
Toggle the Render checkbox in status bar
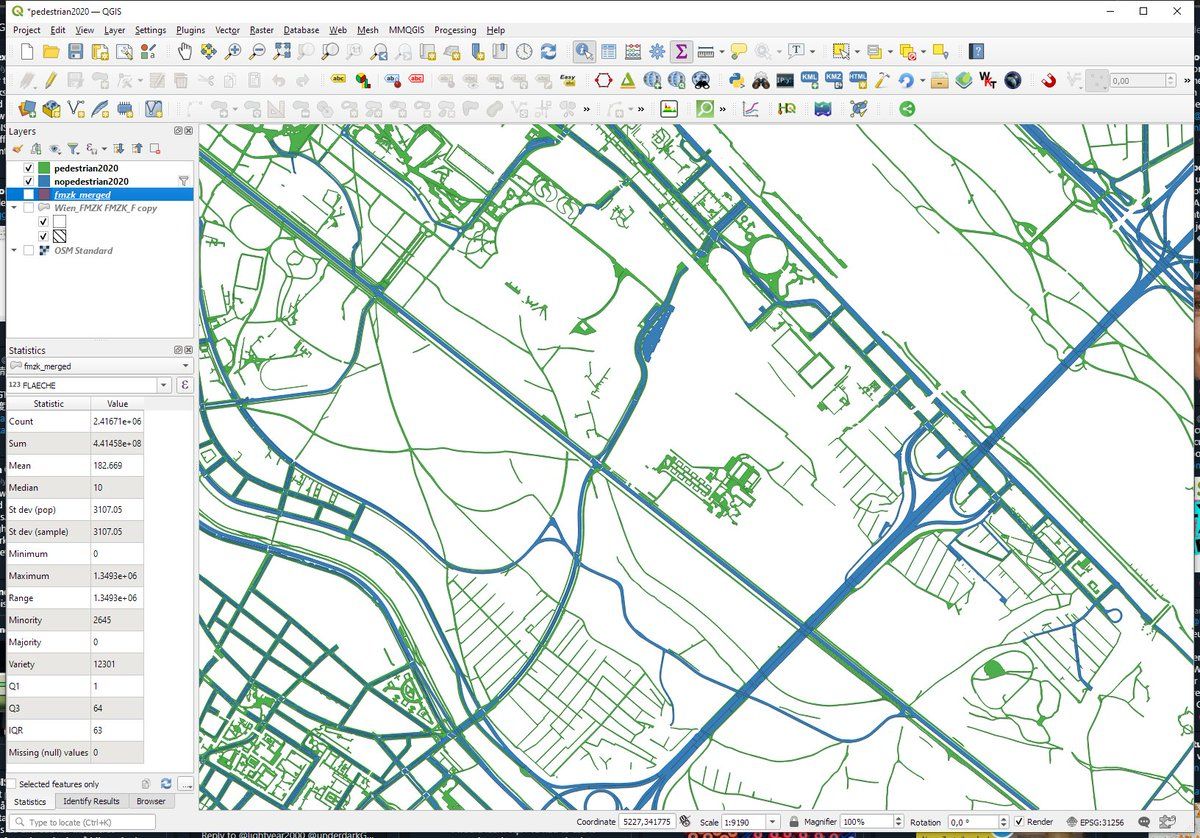tap(1018, 822)
